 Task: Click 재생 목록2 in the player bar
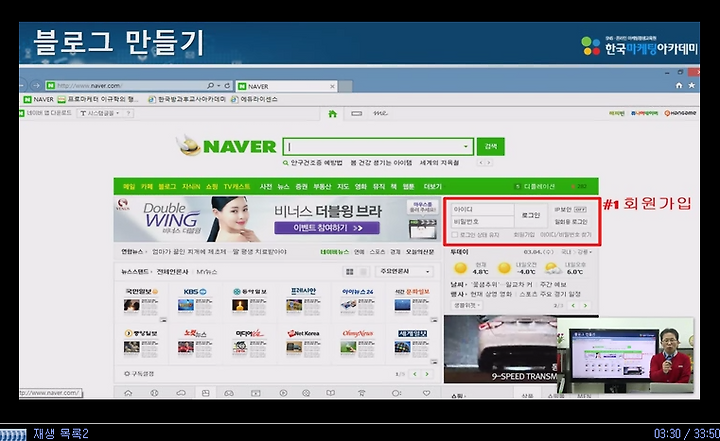(x=61, y=433)
